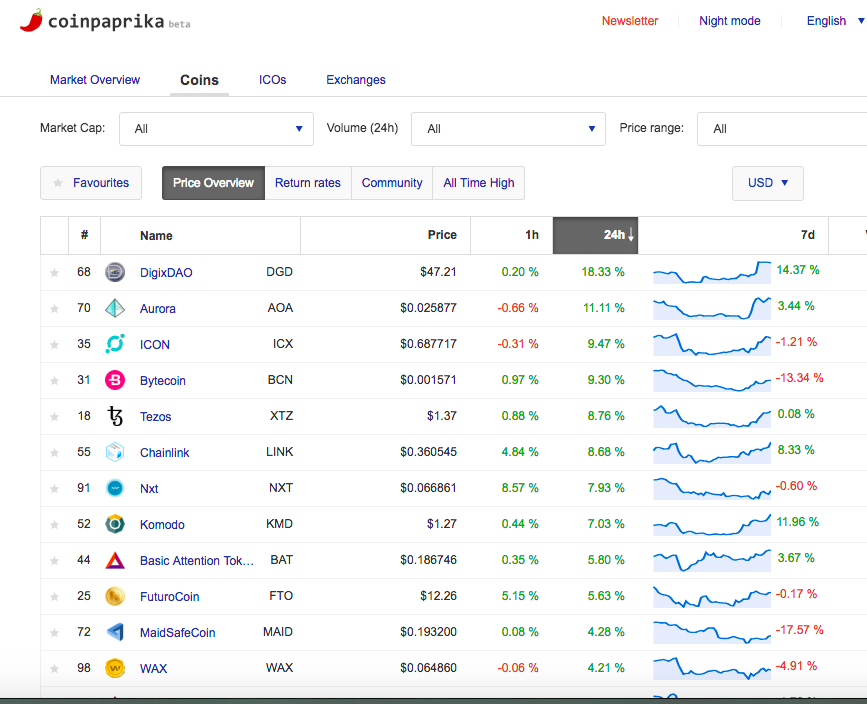Select the Coins tab

(x=199, y=80)
